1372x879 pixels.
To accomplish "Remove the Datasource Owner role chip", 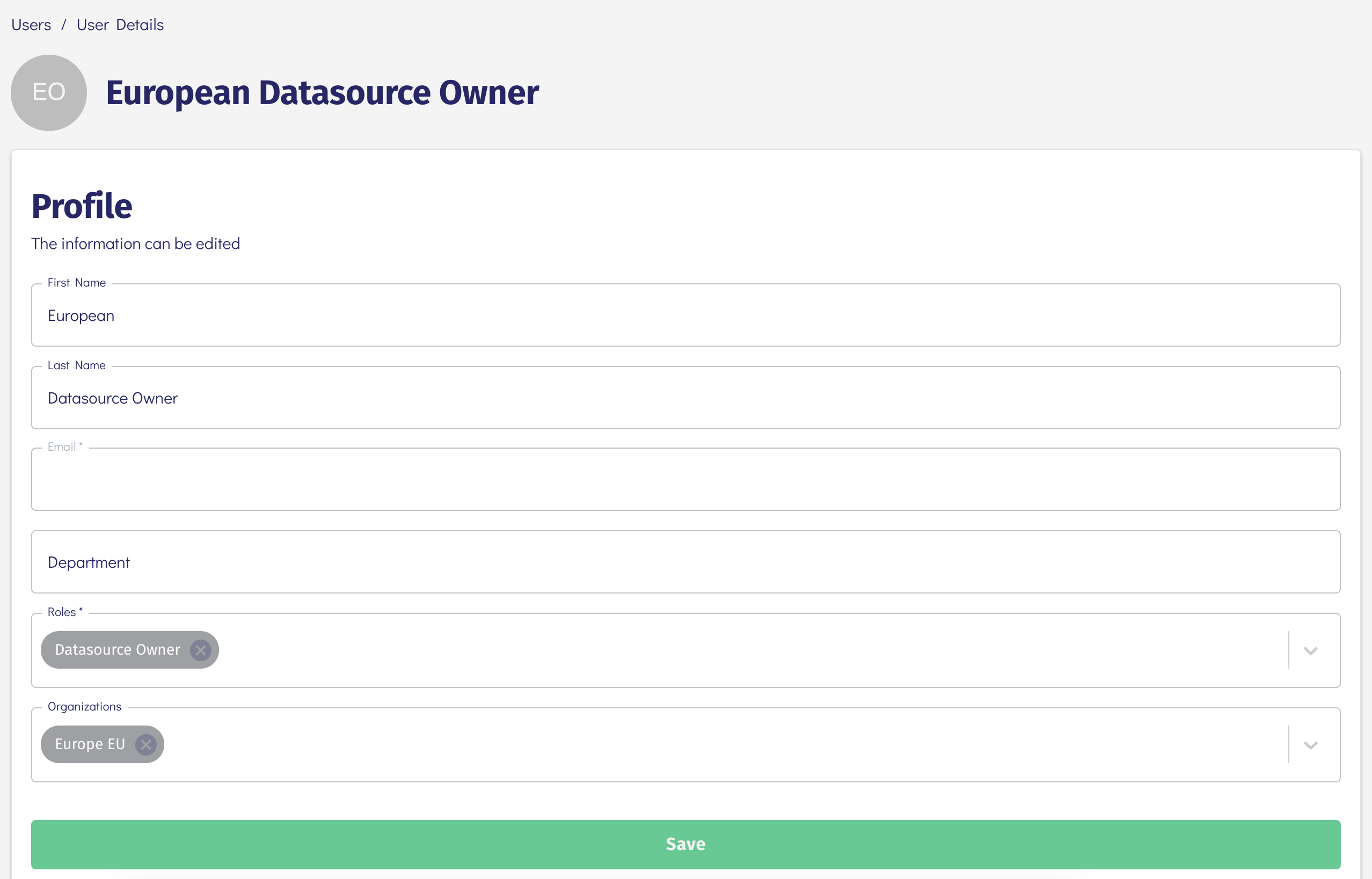I will [x=200, y=650].
